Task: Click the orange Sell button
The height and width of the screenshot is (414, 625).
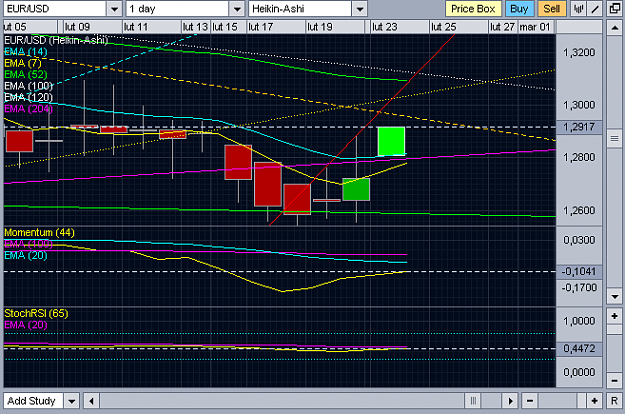Action: [552, 9]
